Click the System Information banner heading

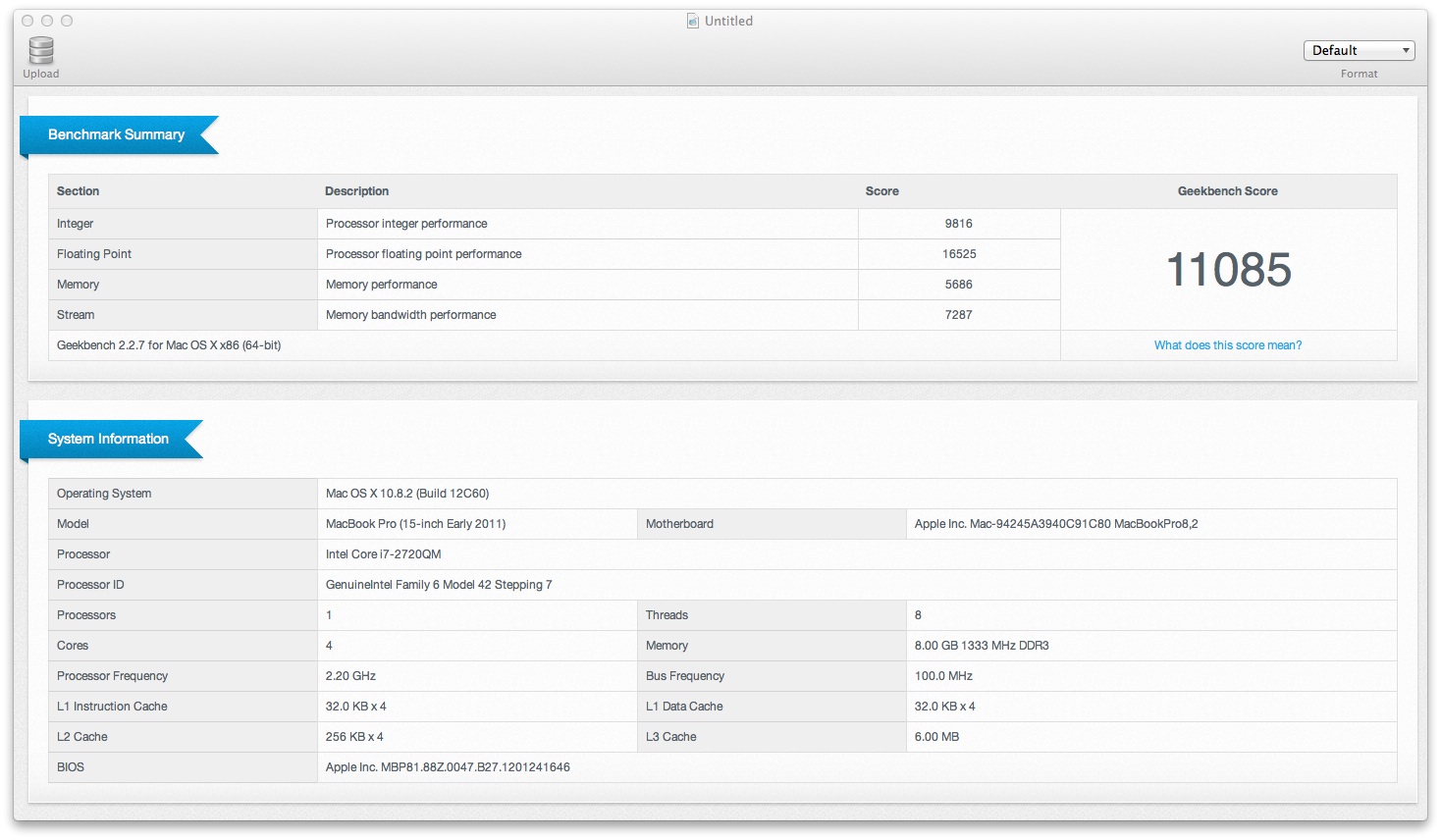(x=108, y=439)
